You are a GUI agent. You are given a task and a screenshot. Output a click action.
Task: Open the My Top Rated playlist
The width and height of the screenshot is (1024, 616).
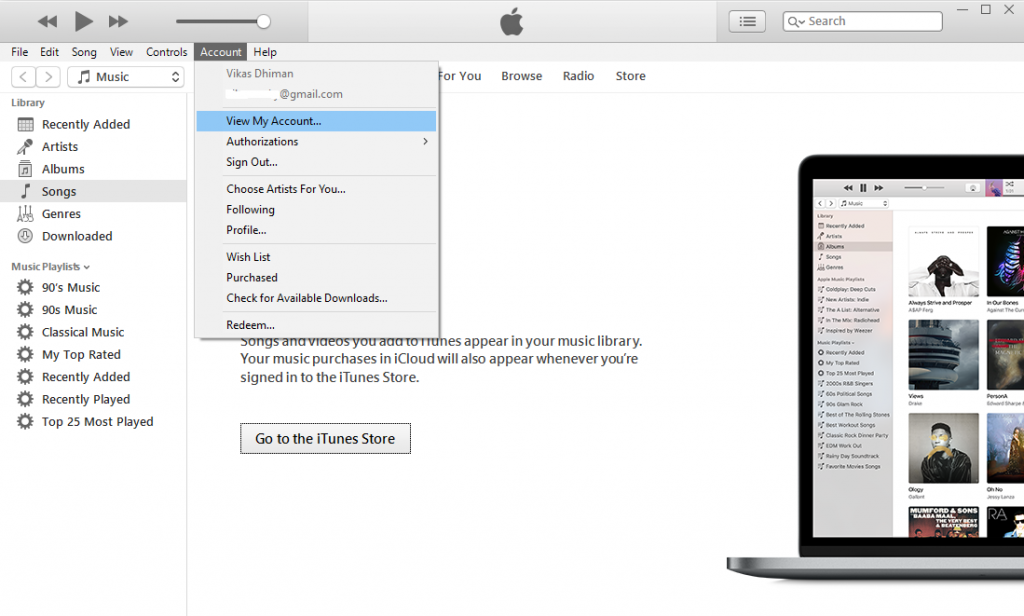(81, 354)
